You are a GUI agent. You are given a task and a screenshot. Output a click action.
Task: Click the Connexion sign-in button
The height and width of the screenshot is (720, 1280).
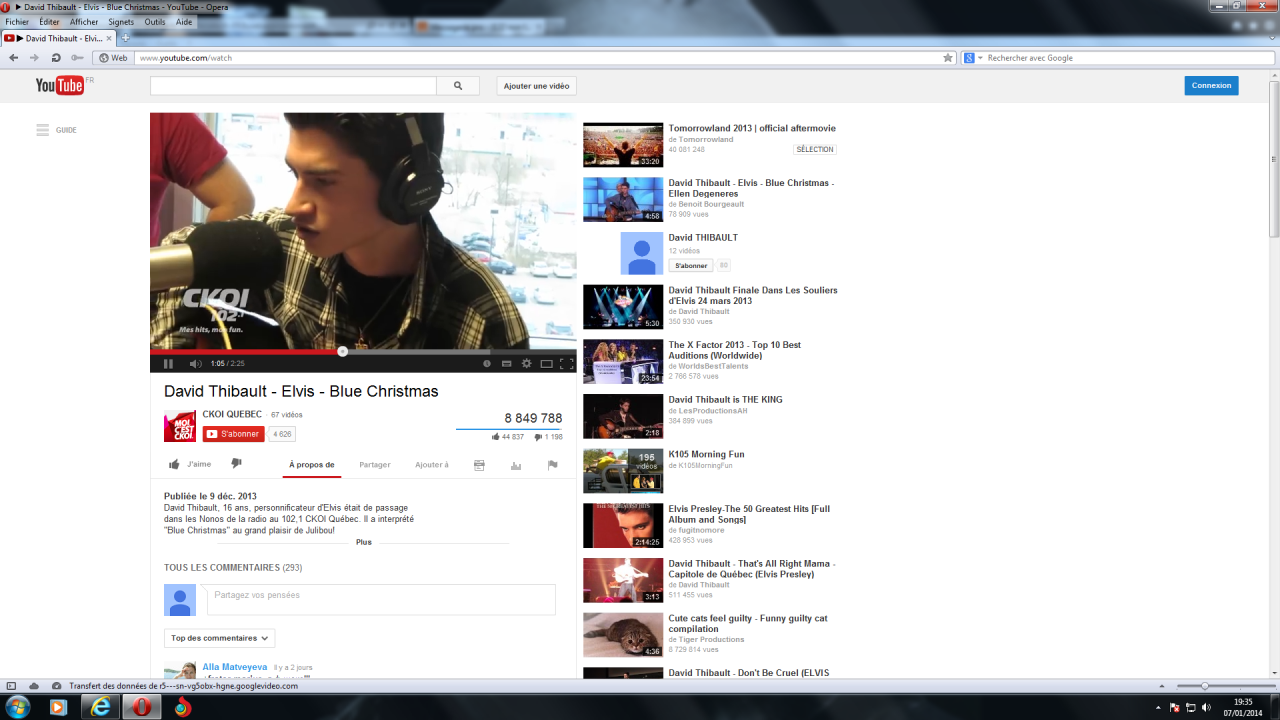1211,86
